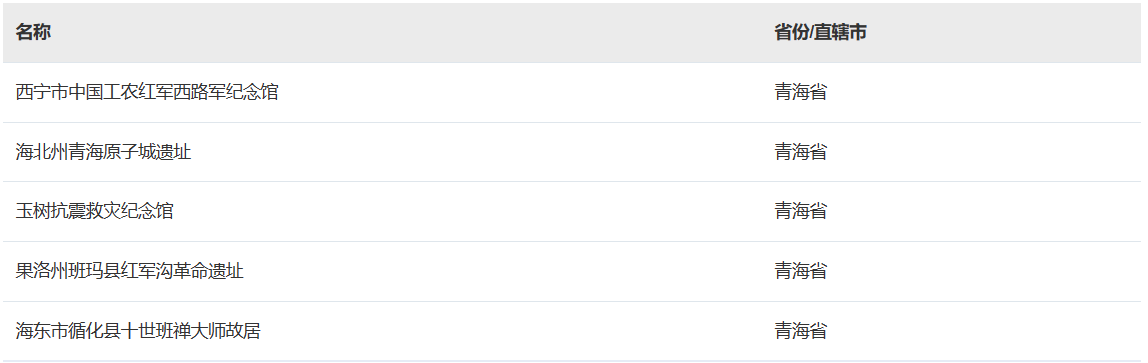Select 果洛州班玛县红军沟革命遗址 name
Viewport: 1148px width, 363px height.
click(130, 272)
